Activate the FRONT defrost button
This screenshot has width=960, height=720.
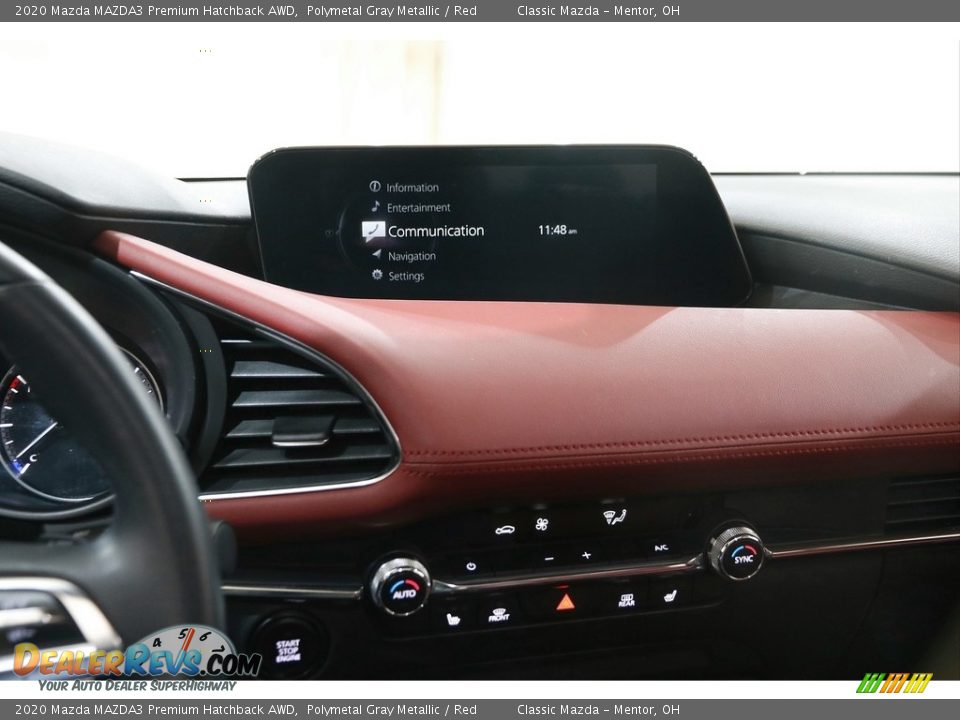pos(499,615)
